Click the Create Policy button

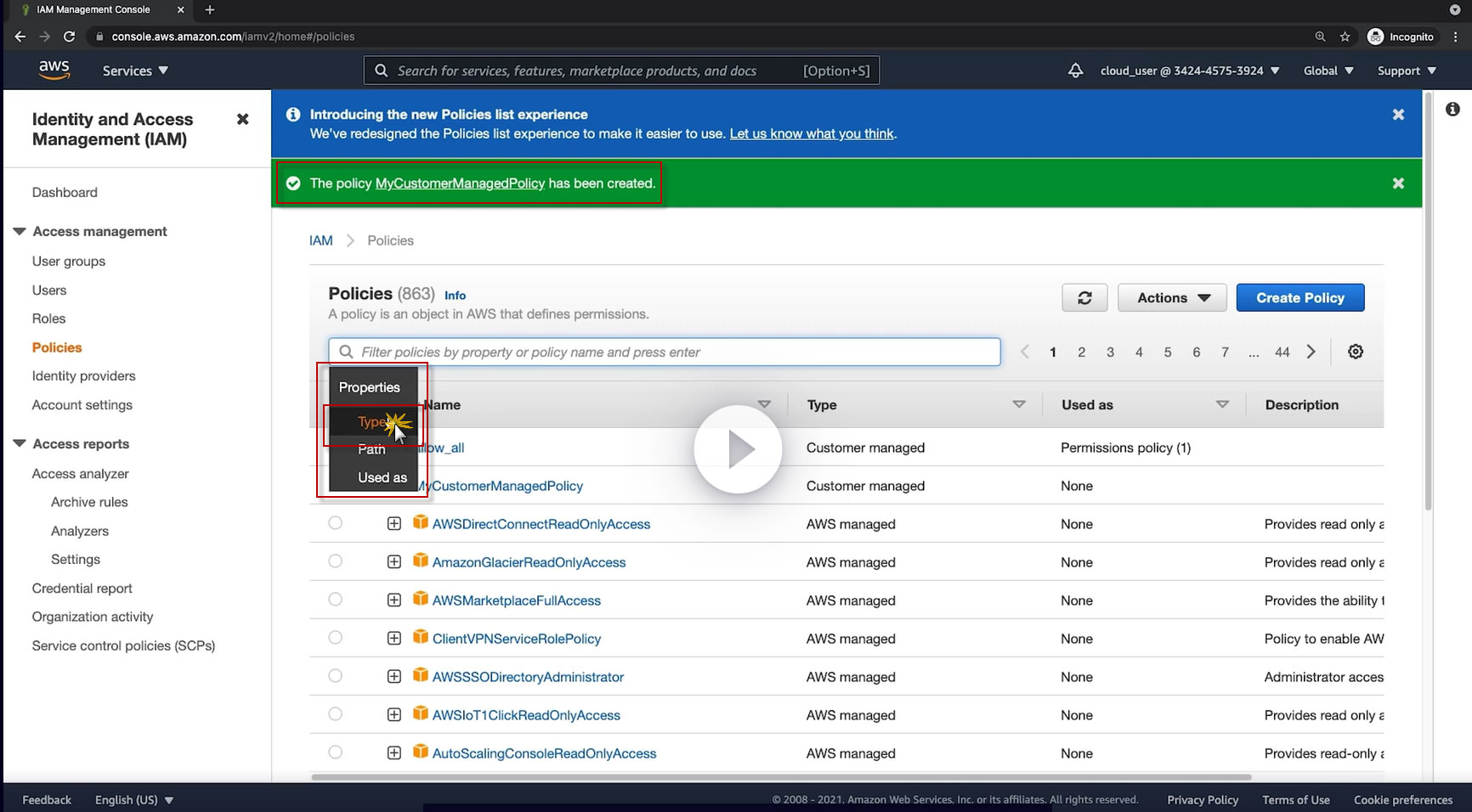[1299, 298]
